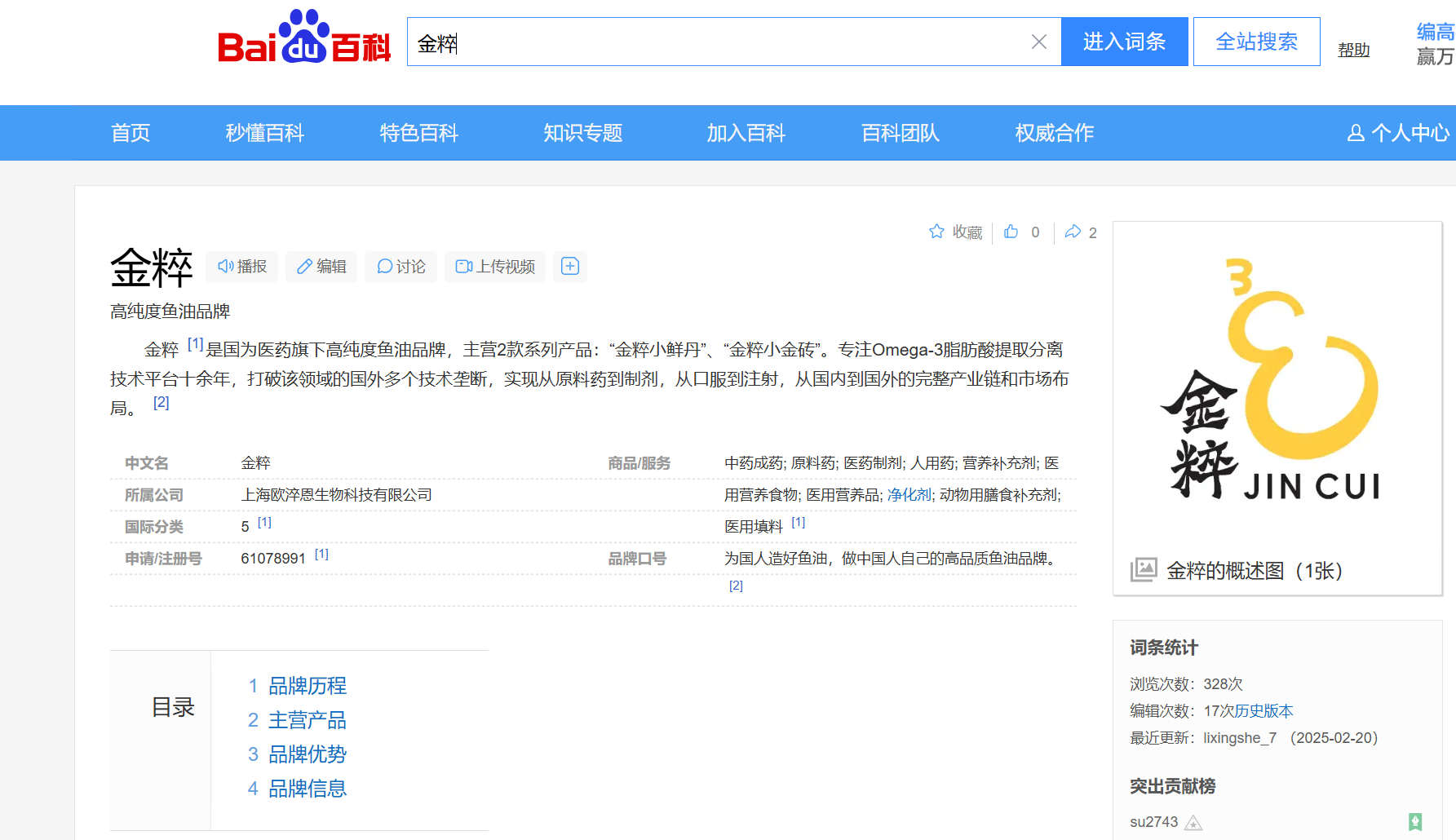Click the 浏览次数: 328次 statistic

point(1186,684)
